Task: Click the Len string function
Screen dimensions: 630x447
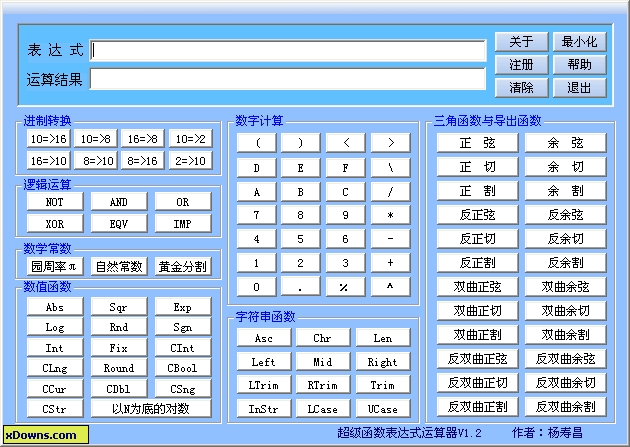Action: pyautogui.click(x=383, y=338)
